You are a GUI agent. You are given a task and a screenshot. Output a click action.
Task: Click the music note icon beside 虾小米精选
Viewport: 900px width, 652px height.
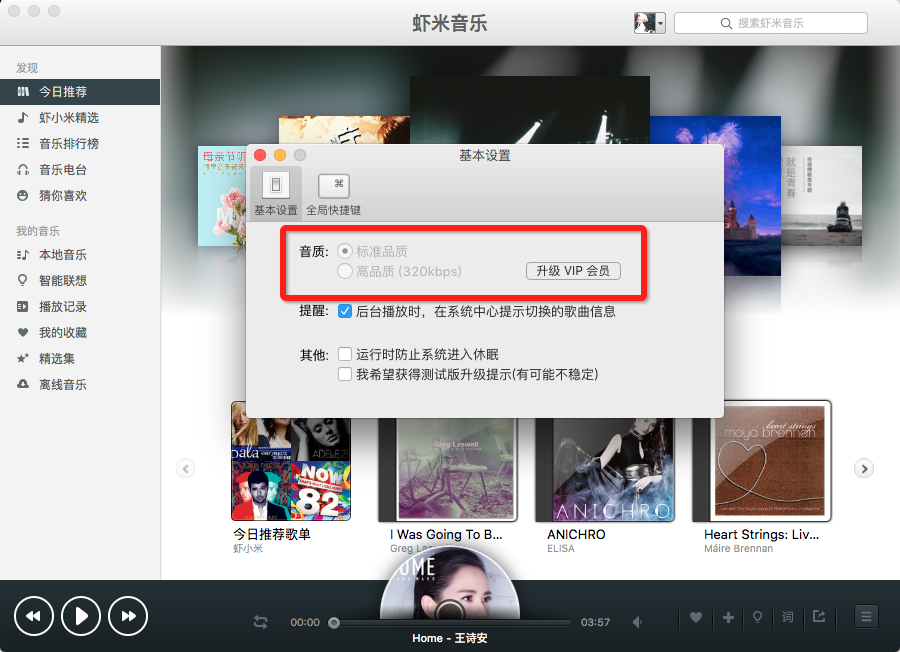[22, 118]
